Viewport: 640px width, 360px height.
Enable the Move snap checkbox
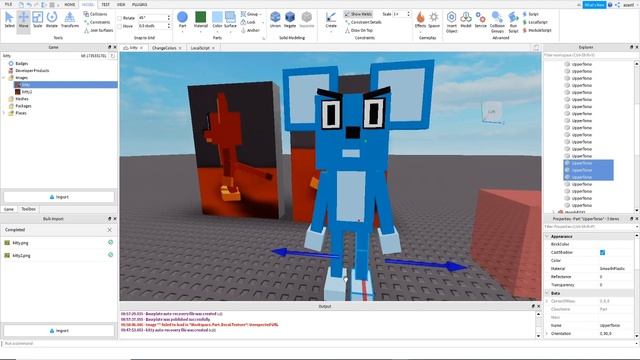click(120, 26)
